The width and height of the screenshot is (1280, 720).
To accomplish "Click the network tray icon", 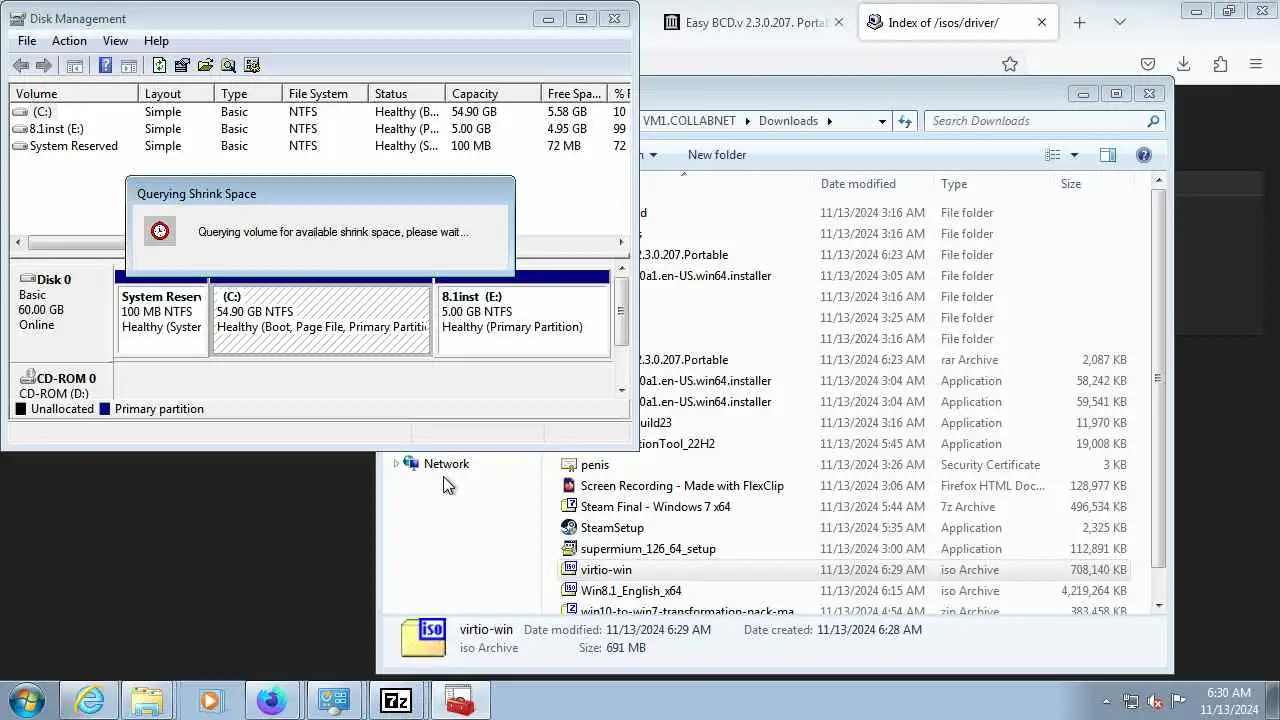I will click(x=1131, y=701).
